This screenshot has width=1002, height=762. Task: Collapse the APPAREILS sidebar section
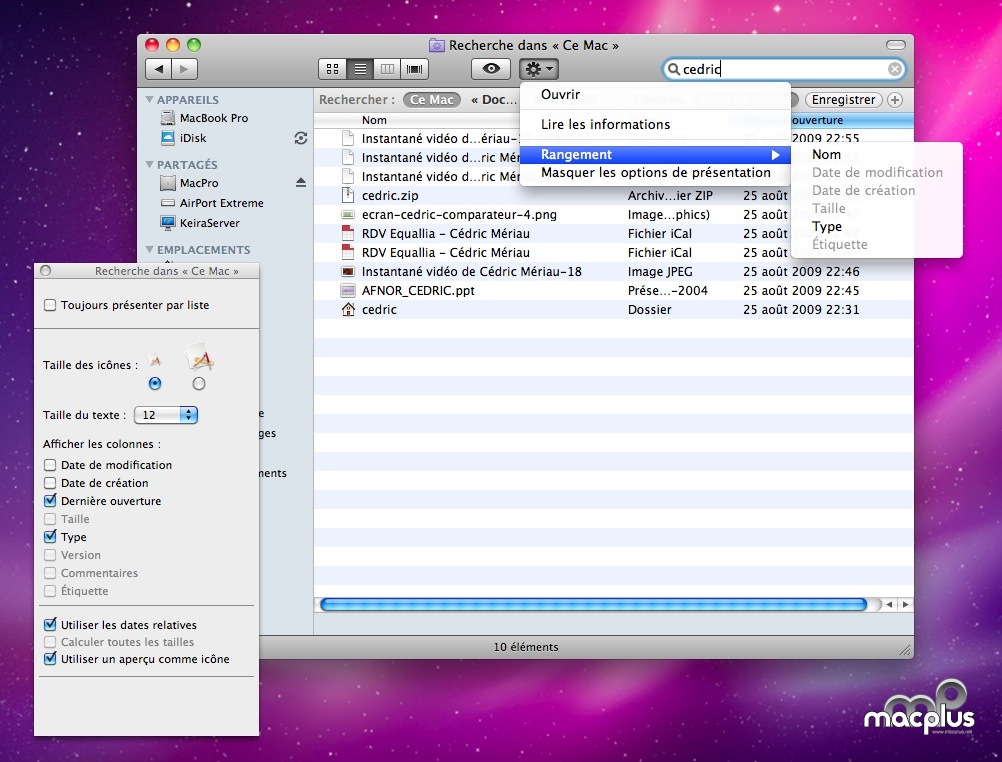coord(150,100)
